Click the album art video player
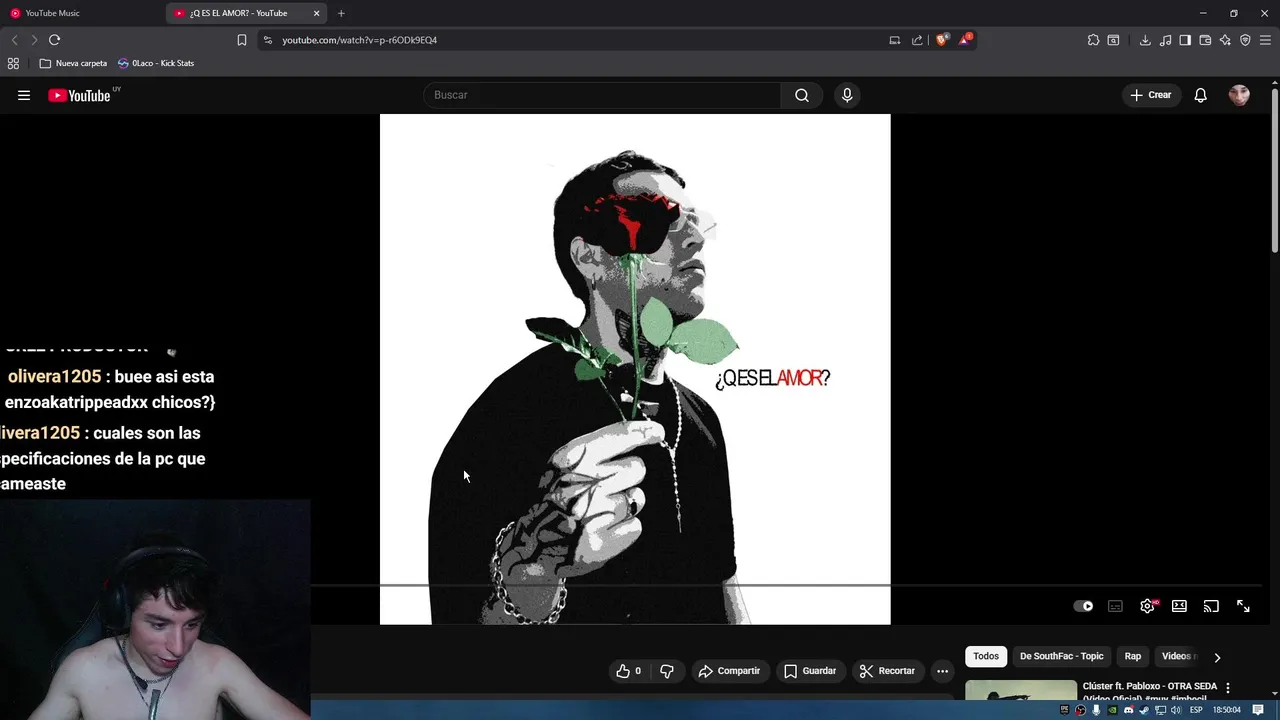The image size is (1280, 720). click(635, 369)
